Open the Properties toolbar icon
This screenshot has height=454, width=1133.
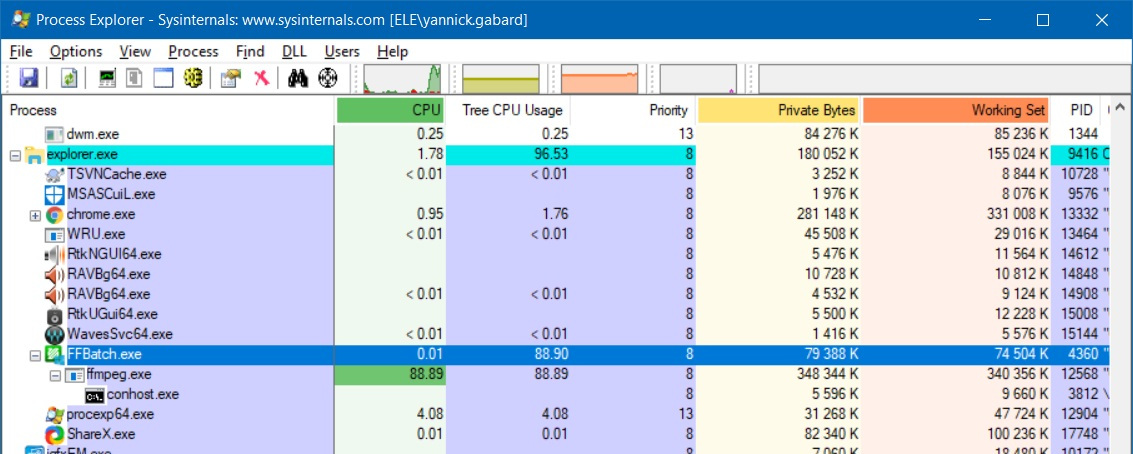tap(231, 78)
